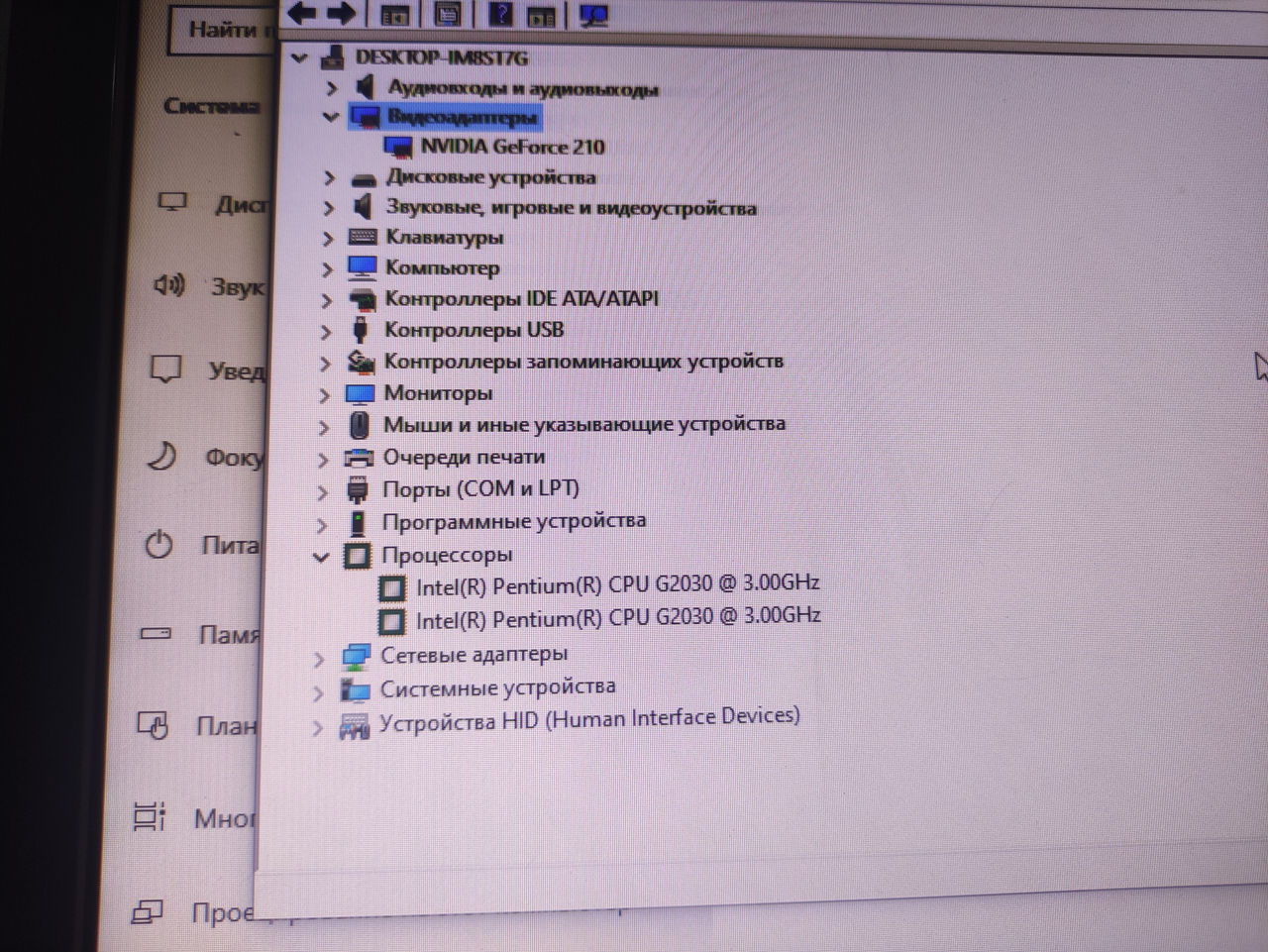This screenshot has width=1268, height=952.
Task: Collapse the Видеоадаптеры category
Action: click(x=331, y=117)
